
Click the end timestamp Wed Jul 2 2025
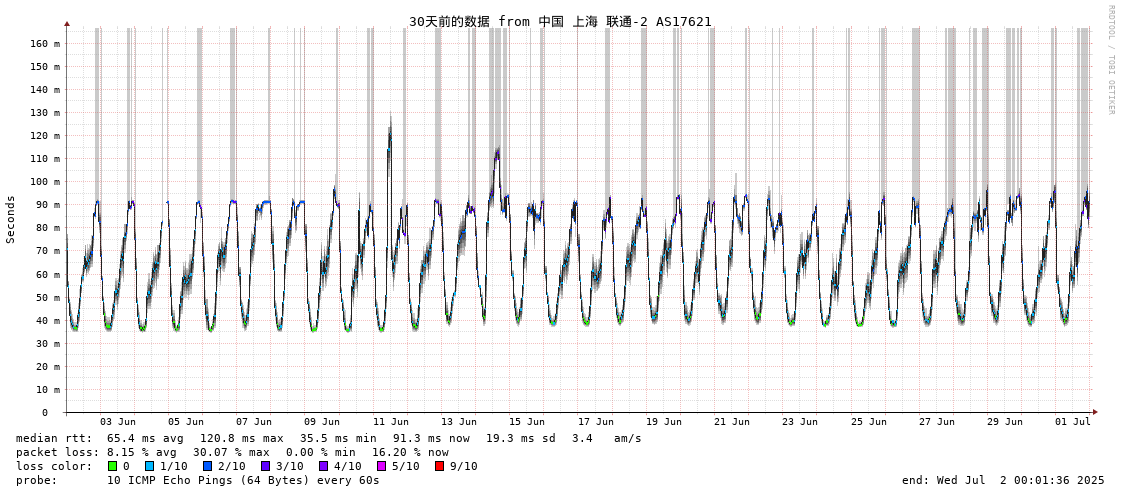click(x=1003, y=480)
